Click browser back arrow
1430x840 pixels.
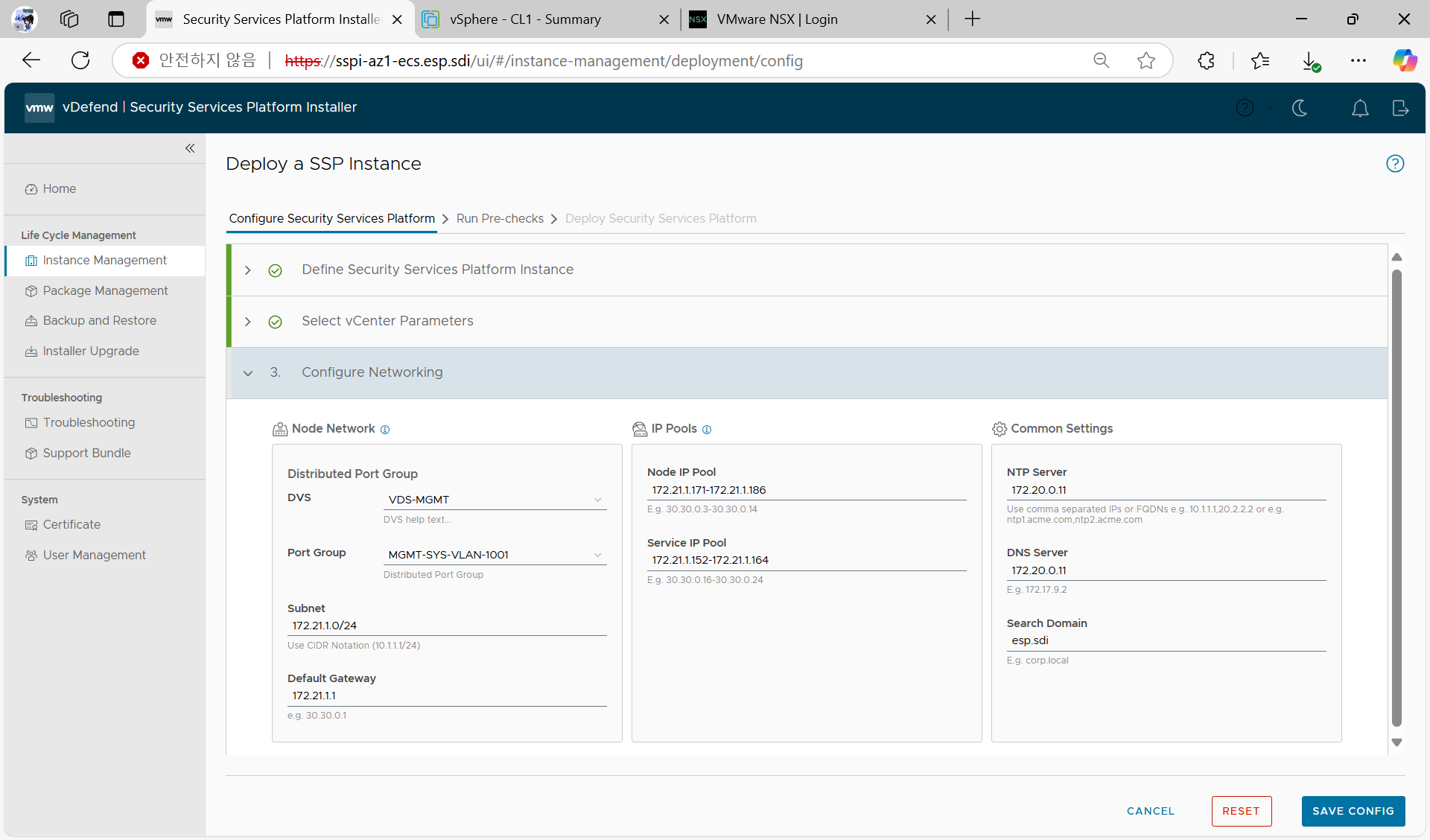[x=31, y=60]
